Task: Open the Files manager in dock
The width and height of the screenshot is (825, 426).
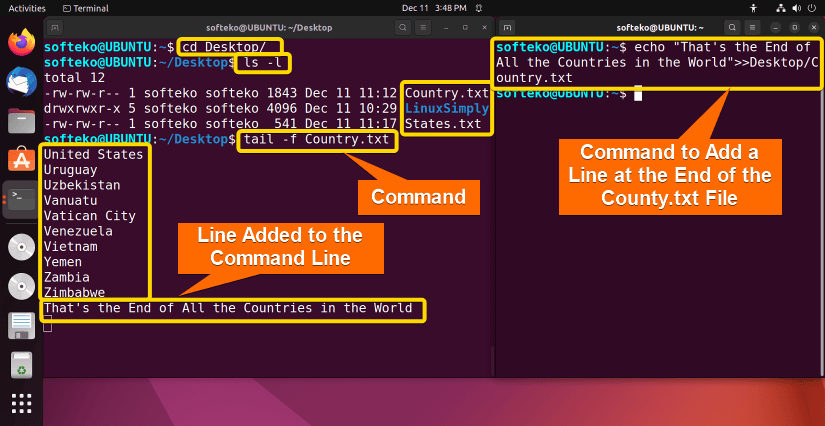Action: (21, 120)
